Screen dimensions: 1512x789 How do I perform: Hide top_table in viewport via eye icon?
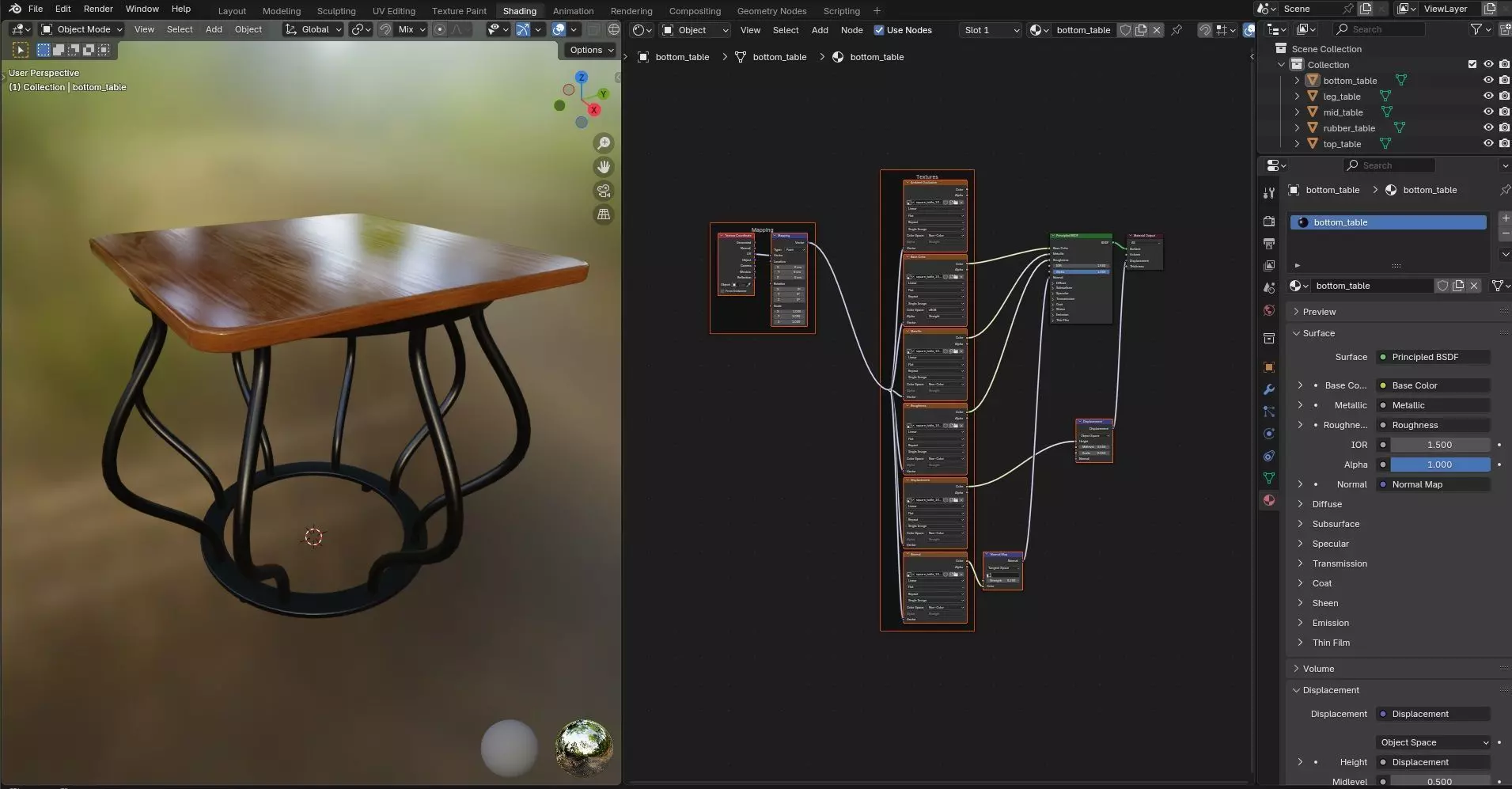point(1488,143)
